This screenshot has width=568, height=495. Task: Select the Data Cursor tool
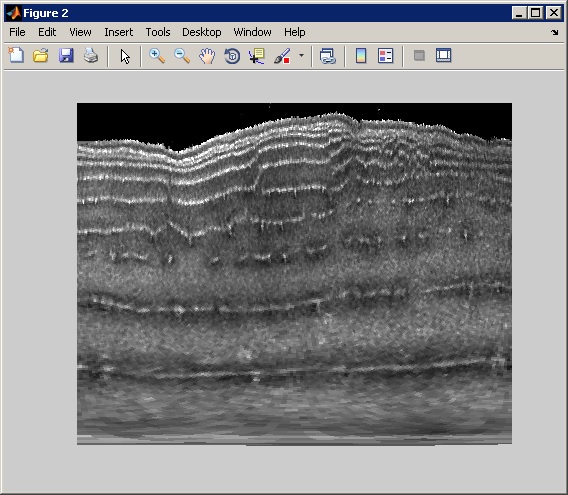pyautogui.click(x=257, y=56)
